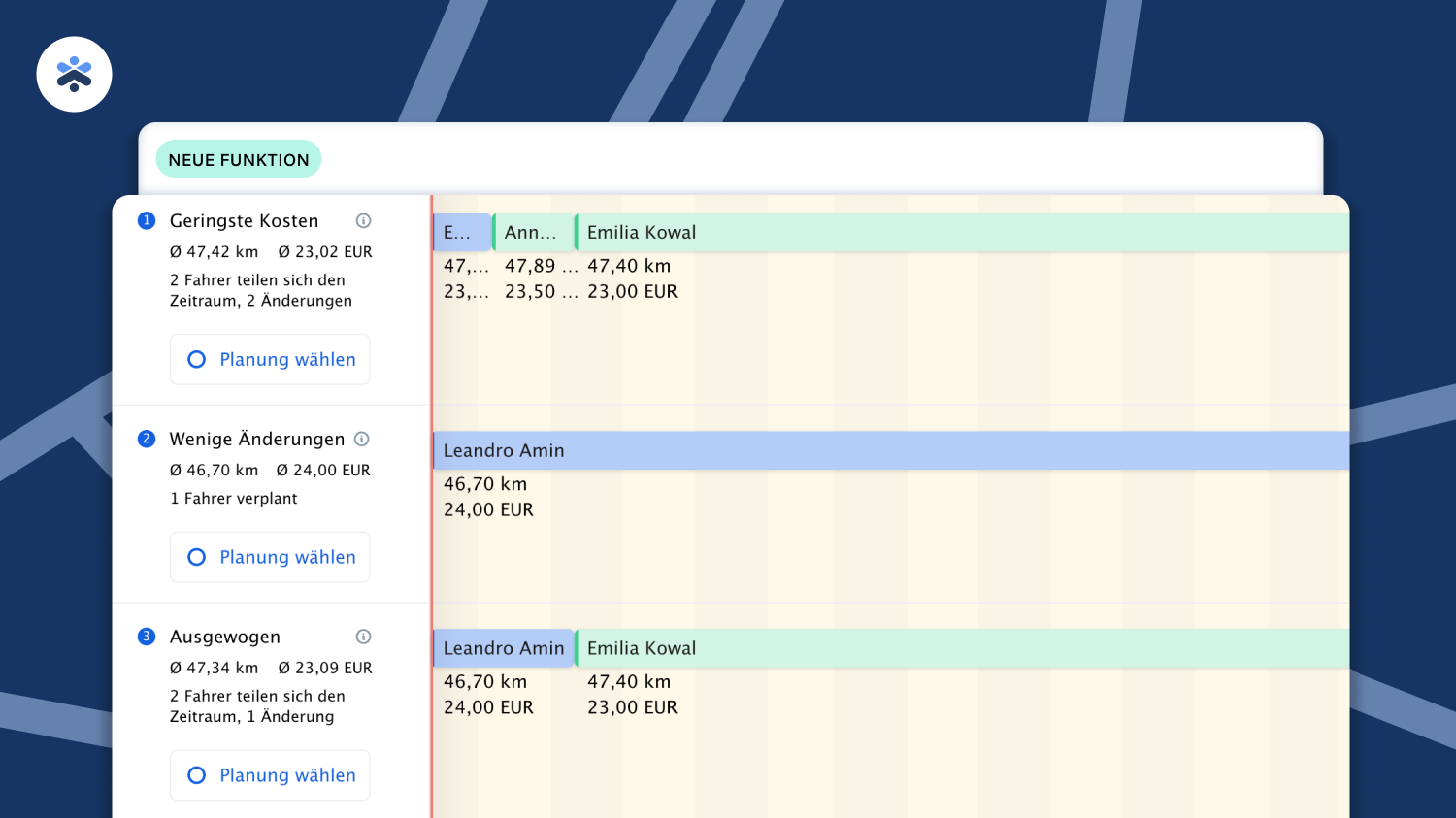Click the Geringste Kosten option title
This screenshot has height=818, width=1456.
(244, 221)
